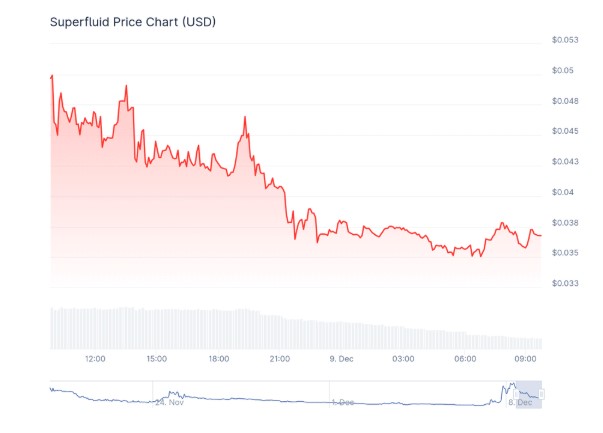Select the 15:00 time axis label
603x433 pixels.
point(157,358)
